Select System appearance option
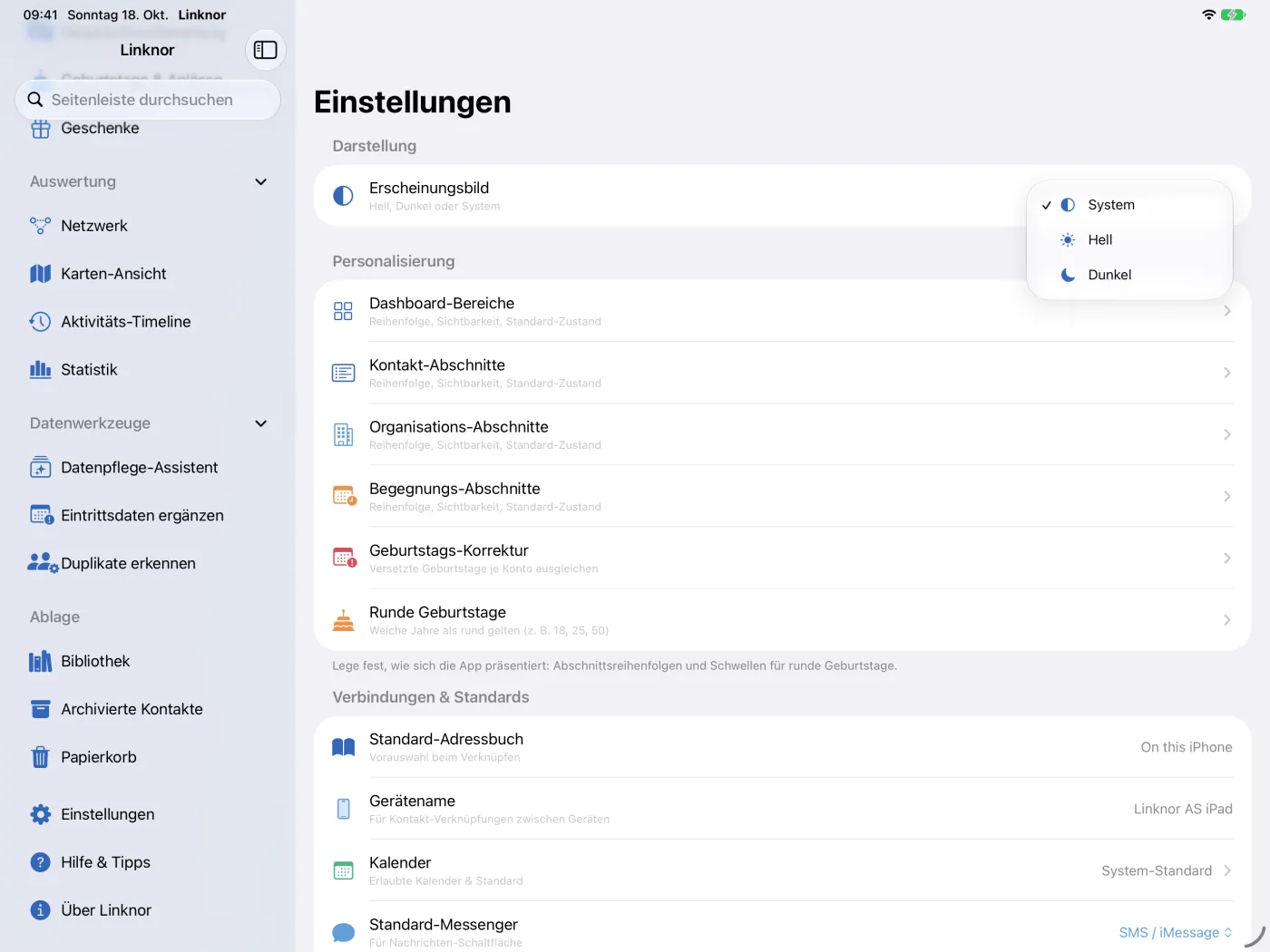This screenshot has width=1270, height=952. click(x=1129, y=205)
